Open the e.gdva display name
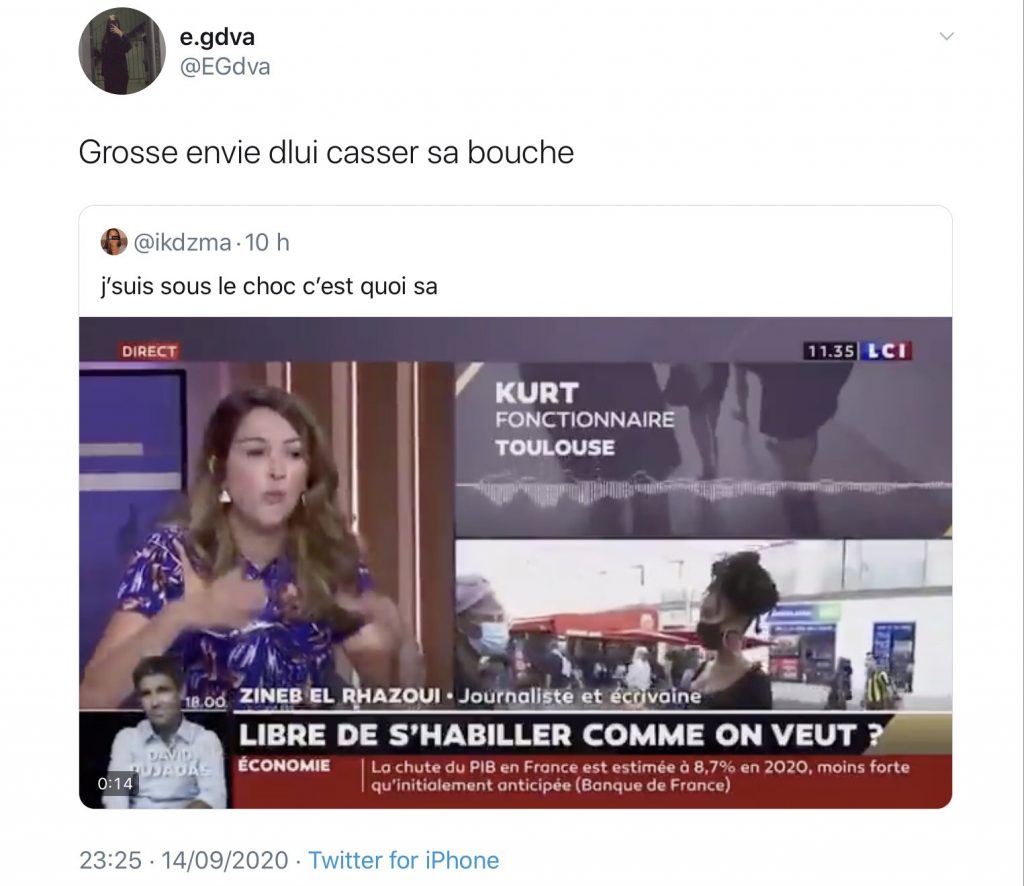Screen dimensions: 1024x886 point(217,37)
